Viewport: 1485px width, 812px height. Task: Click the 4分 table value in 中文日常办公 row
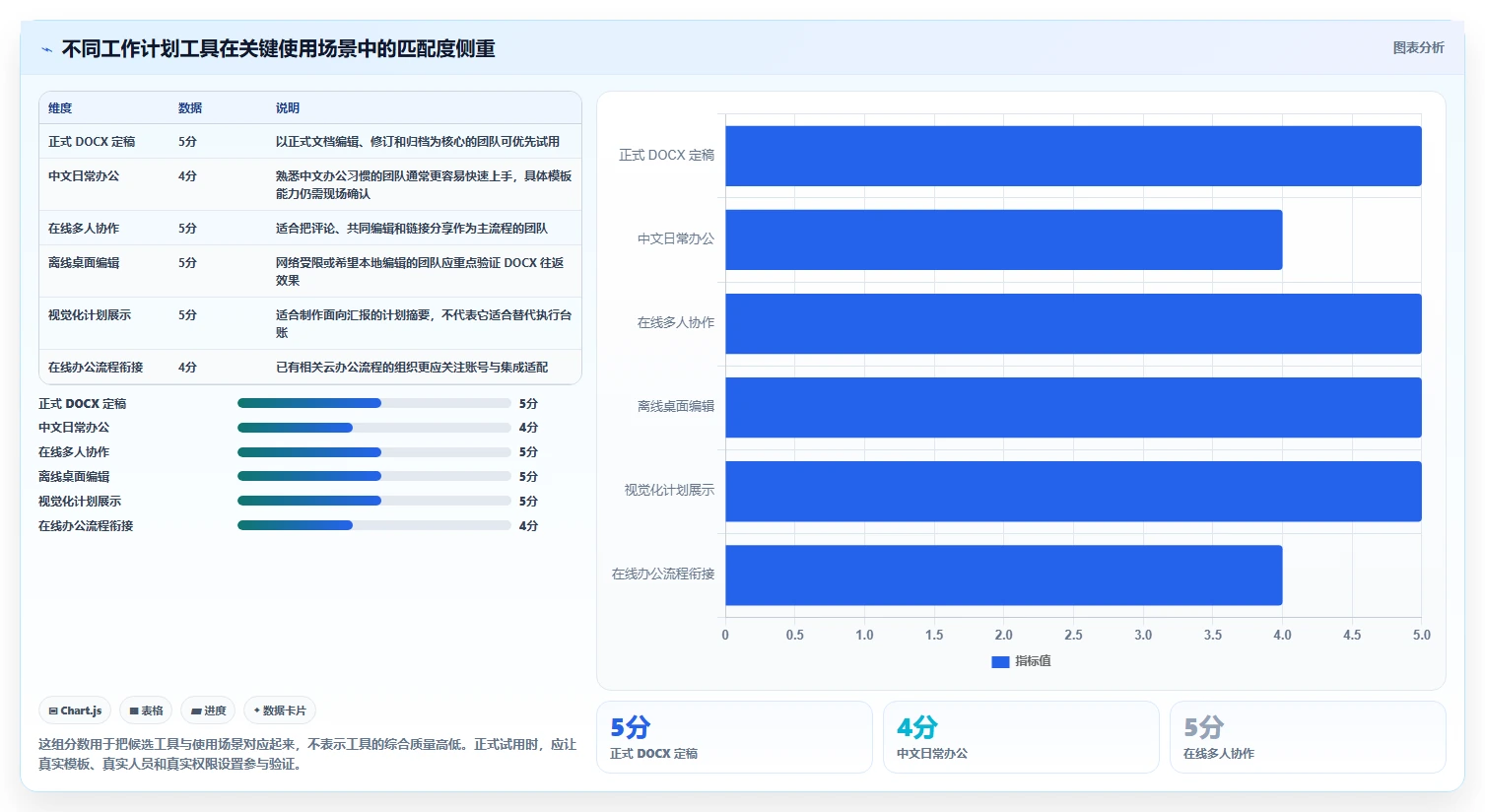pos(187,176)
